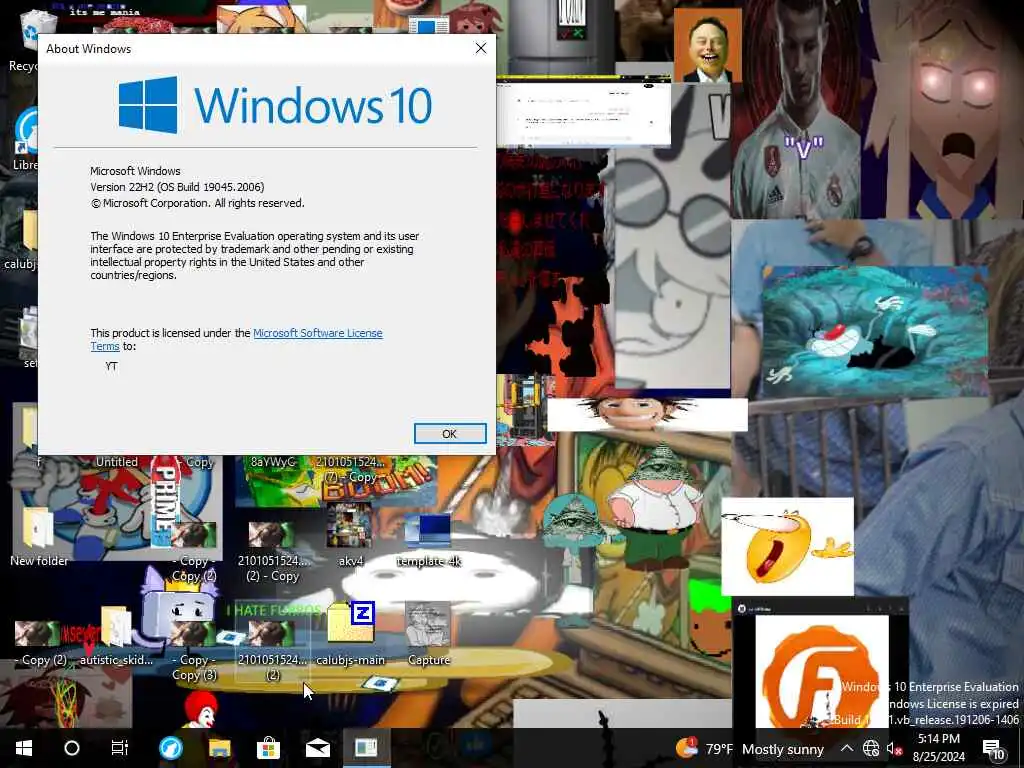Screen dimensions: 1024x768
Task: Click the 2101051524... (7) - Copy label
Action: pyautogui.click(x=350, y=469)
